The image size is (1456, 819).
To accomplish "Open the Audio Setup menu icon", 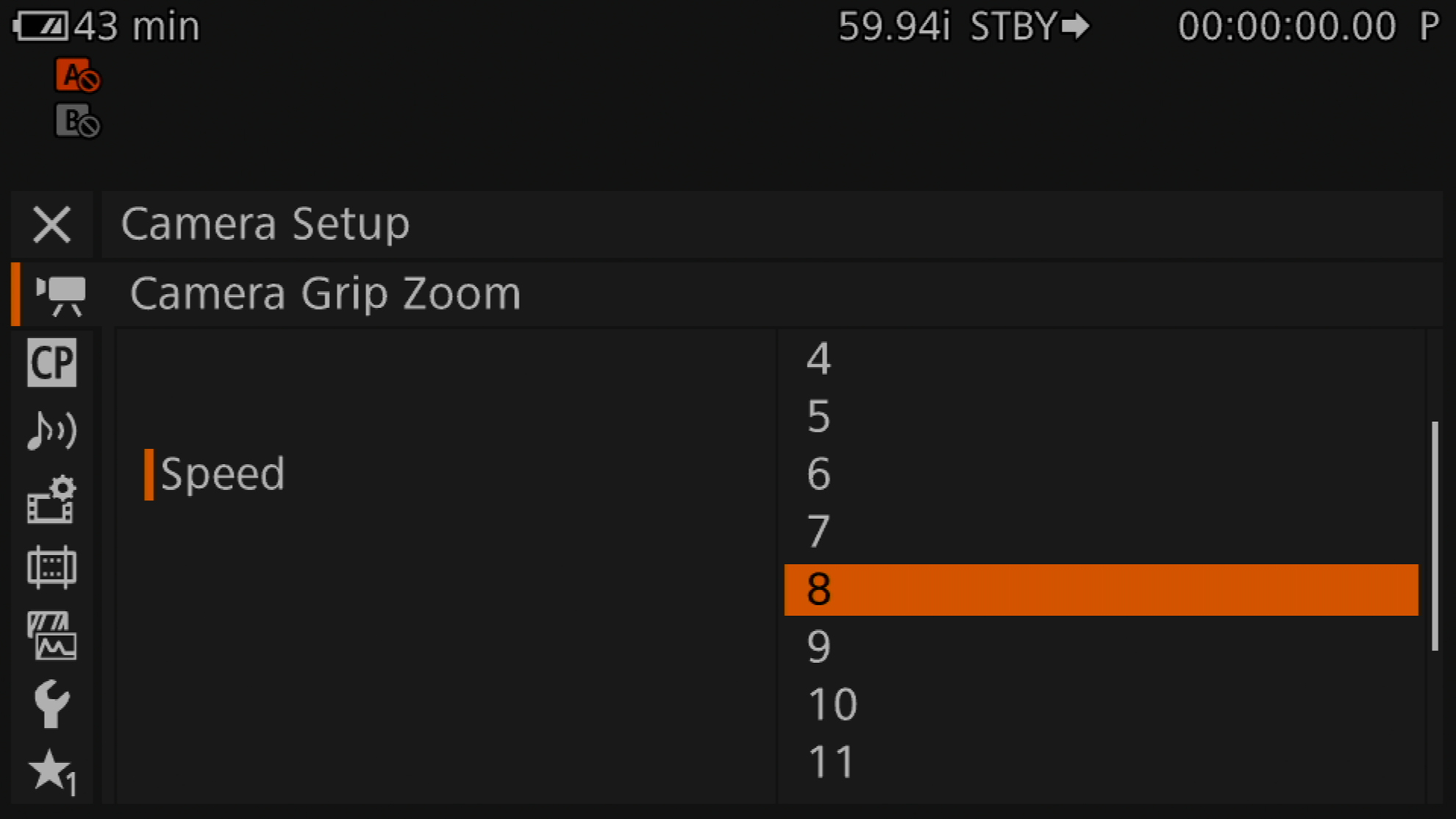I will coord(51,430).
